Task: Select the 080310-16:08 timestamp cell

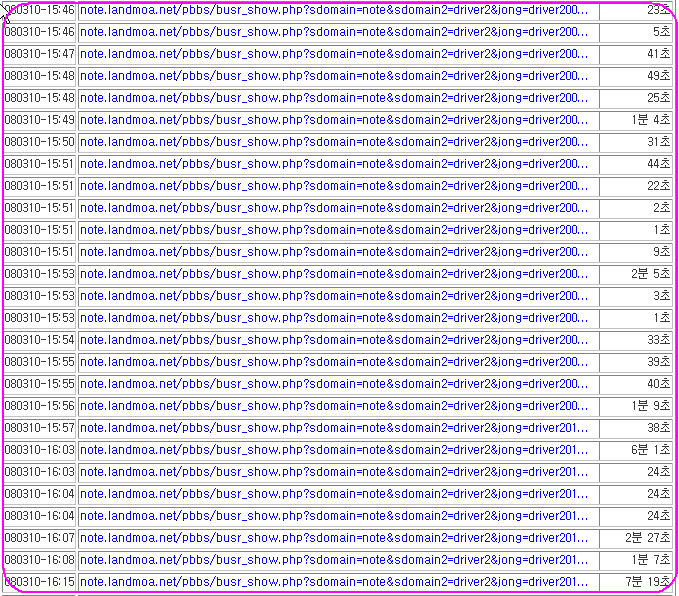Action: (39, 560)
